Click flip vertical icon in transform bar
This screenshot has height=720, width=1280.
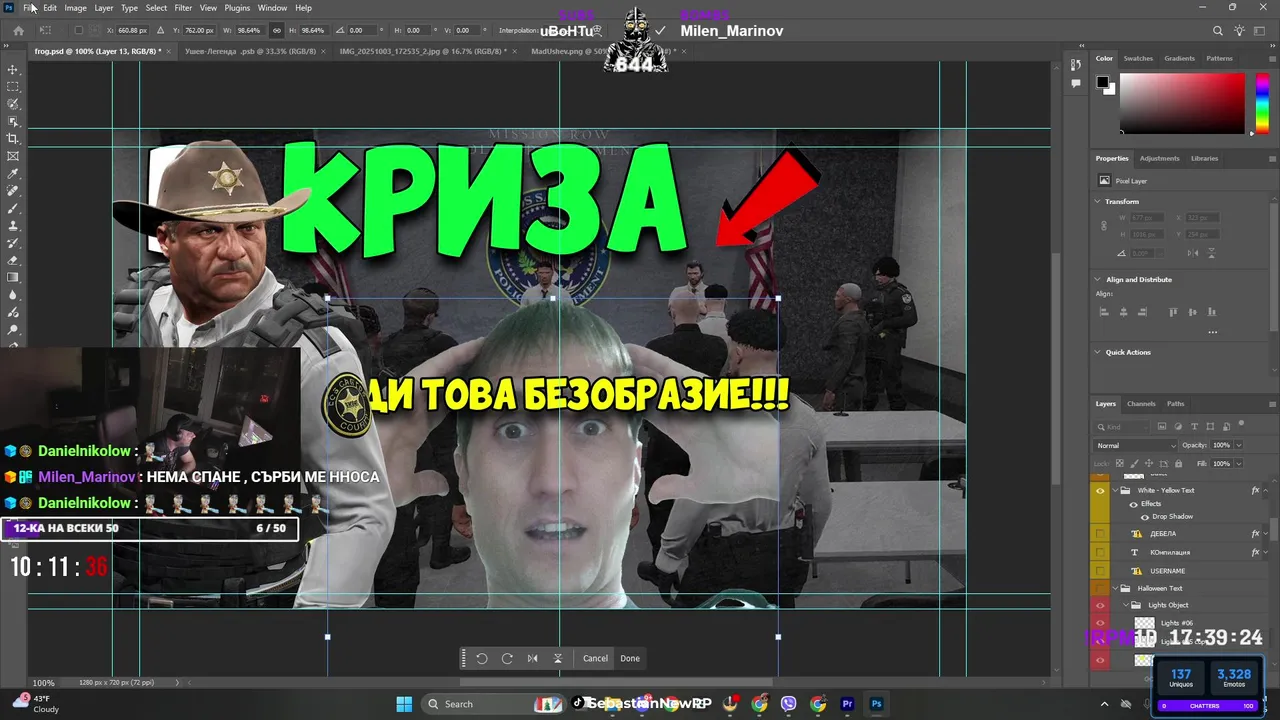tap(558, 658)
